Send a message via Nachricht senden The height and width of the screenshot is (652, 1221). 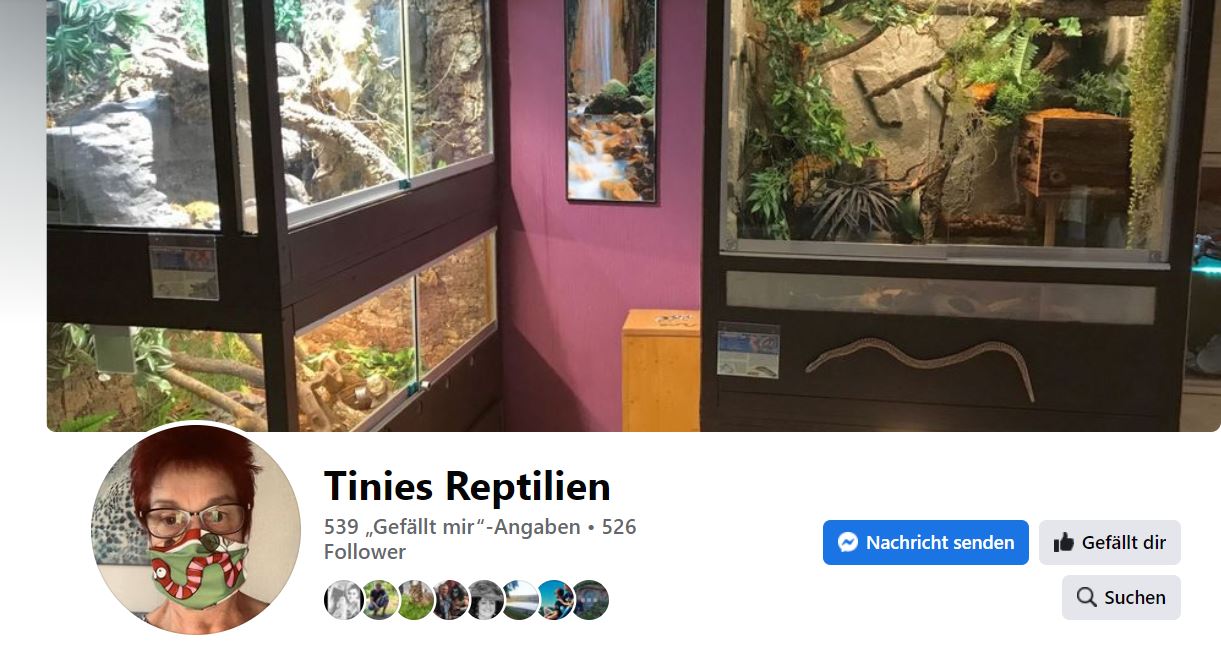coord(926,543)
